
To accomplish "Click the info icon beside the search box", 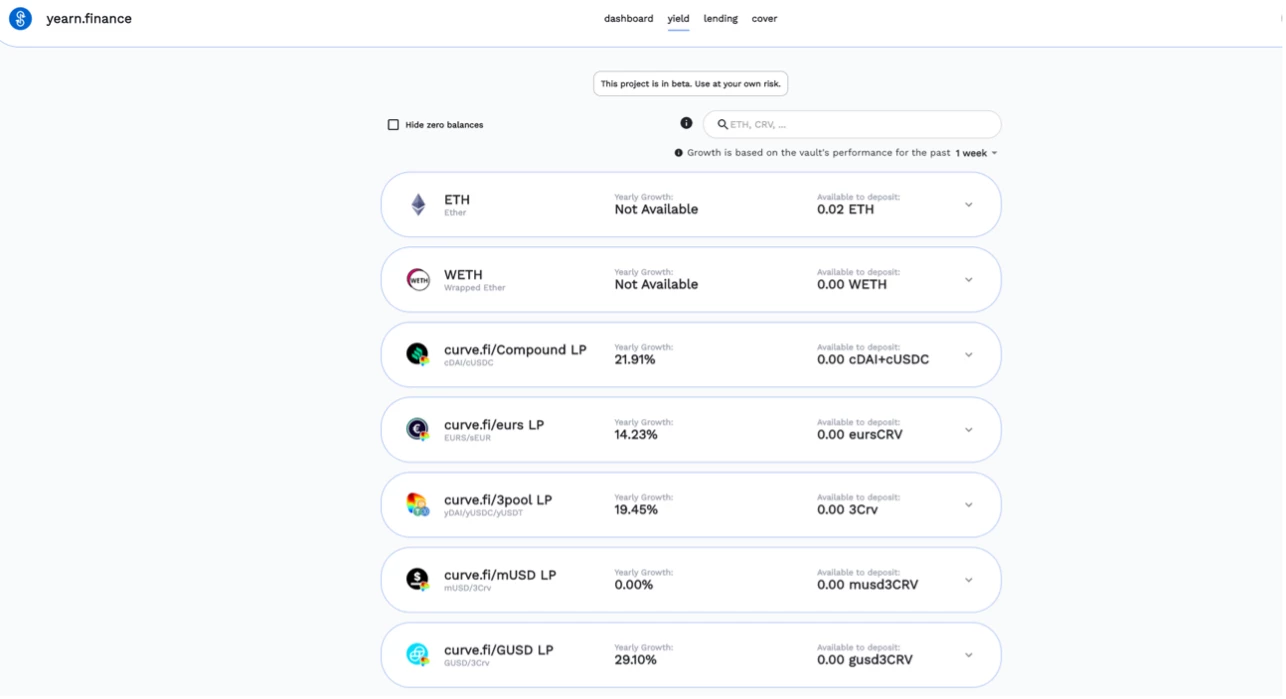I will [x=686, y=123].
